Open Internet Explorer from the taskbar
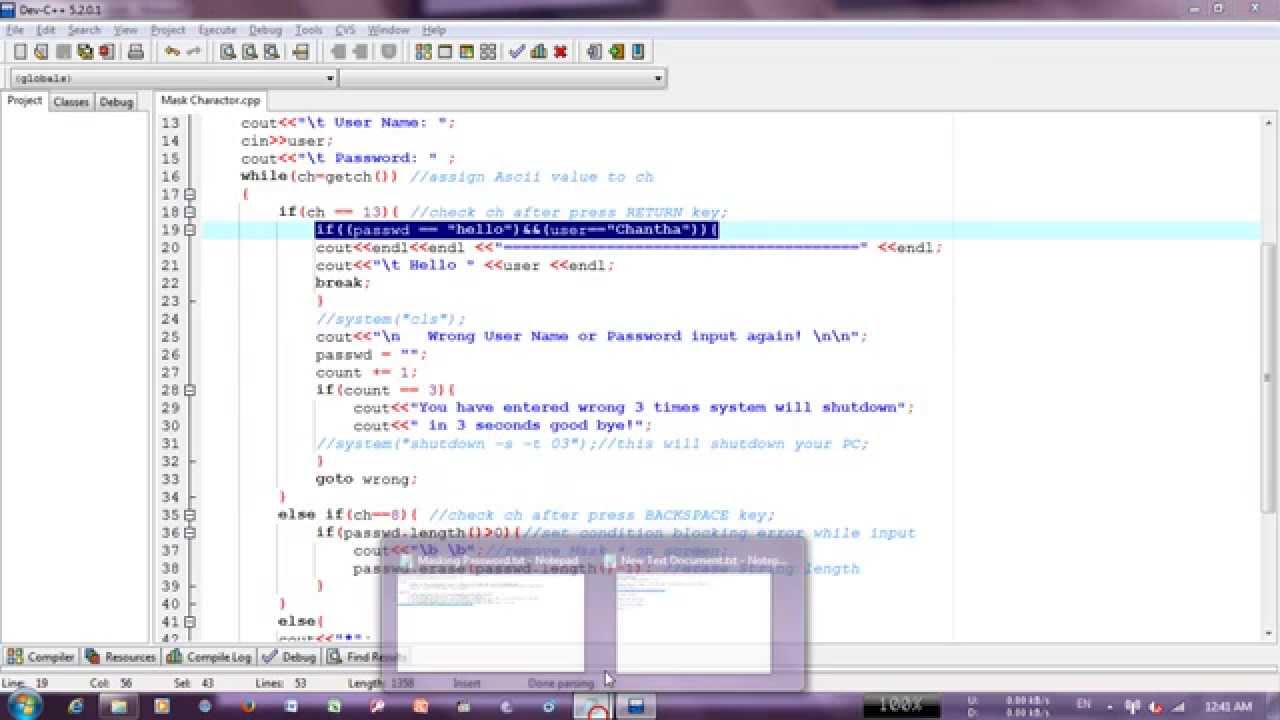The width and height of the screenshot is (1280, 720). 76,706
